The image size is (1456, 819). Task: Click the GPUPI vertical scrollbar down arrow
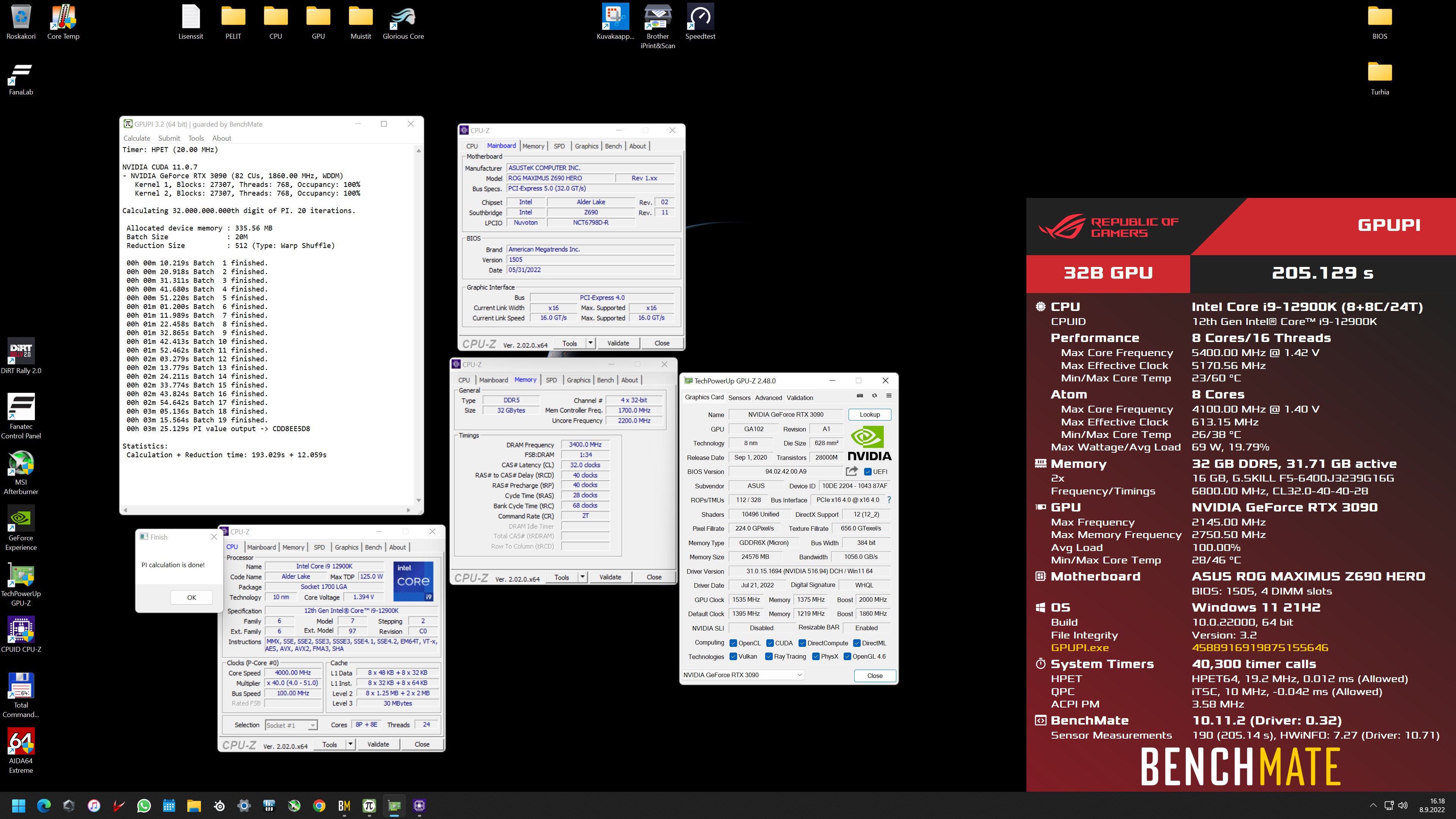(x=418, y=500)
